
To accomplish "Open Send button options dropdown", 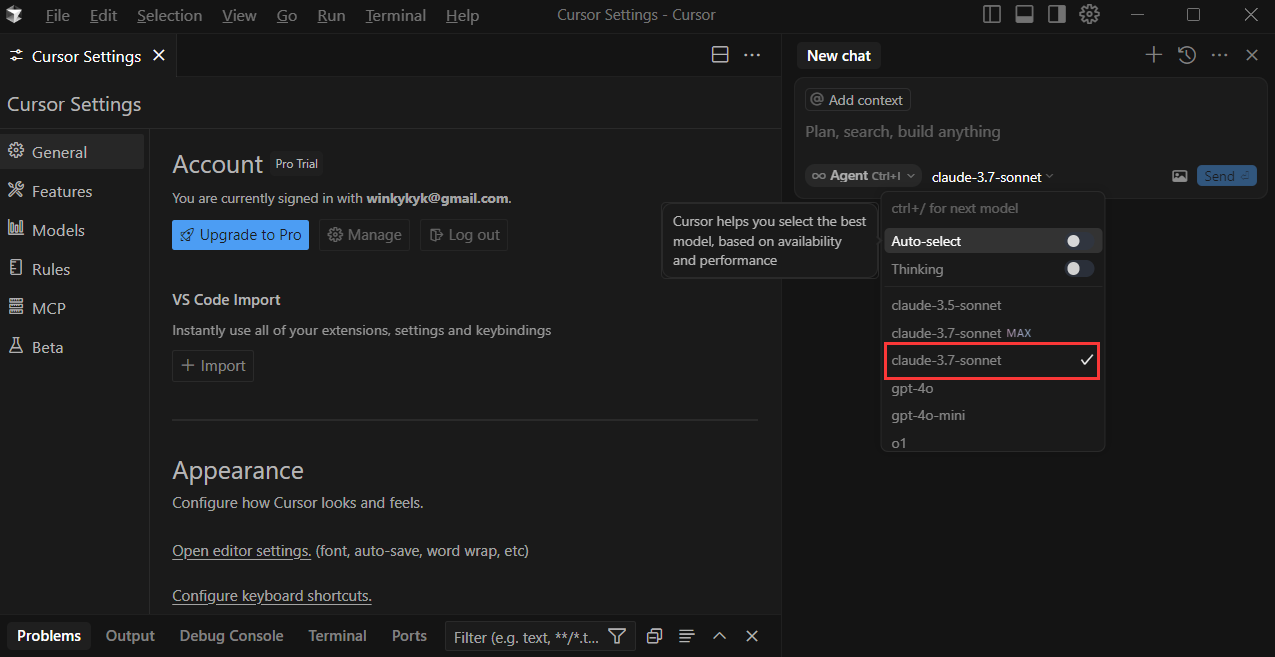I will tap(1245, 176).
